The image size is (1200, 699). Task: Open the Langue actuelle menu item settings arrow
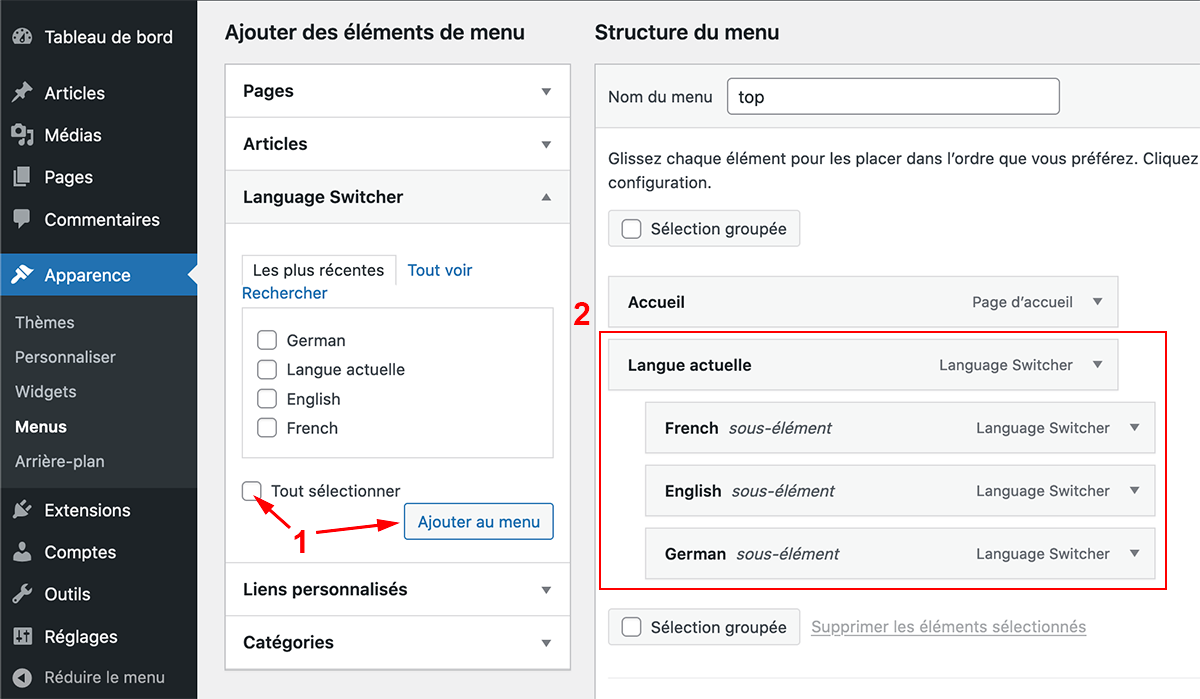[1097, 365]
